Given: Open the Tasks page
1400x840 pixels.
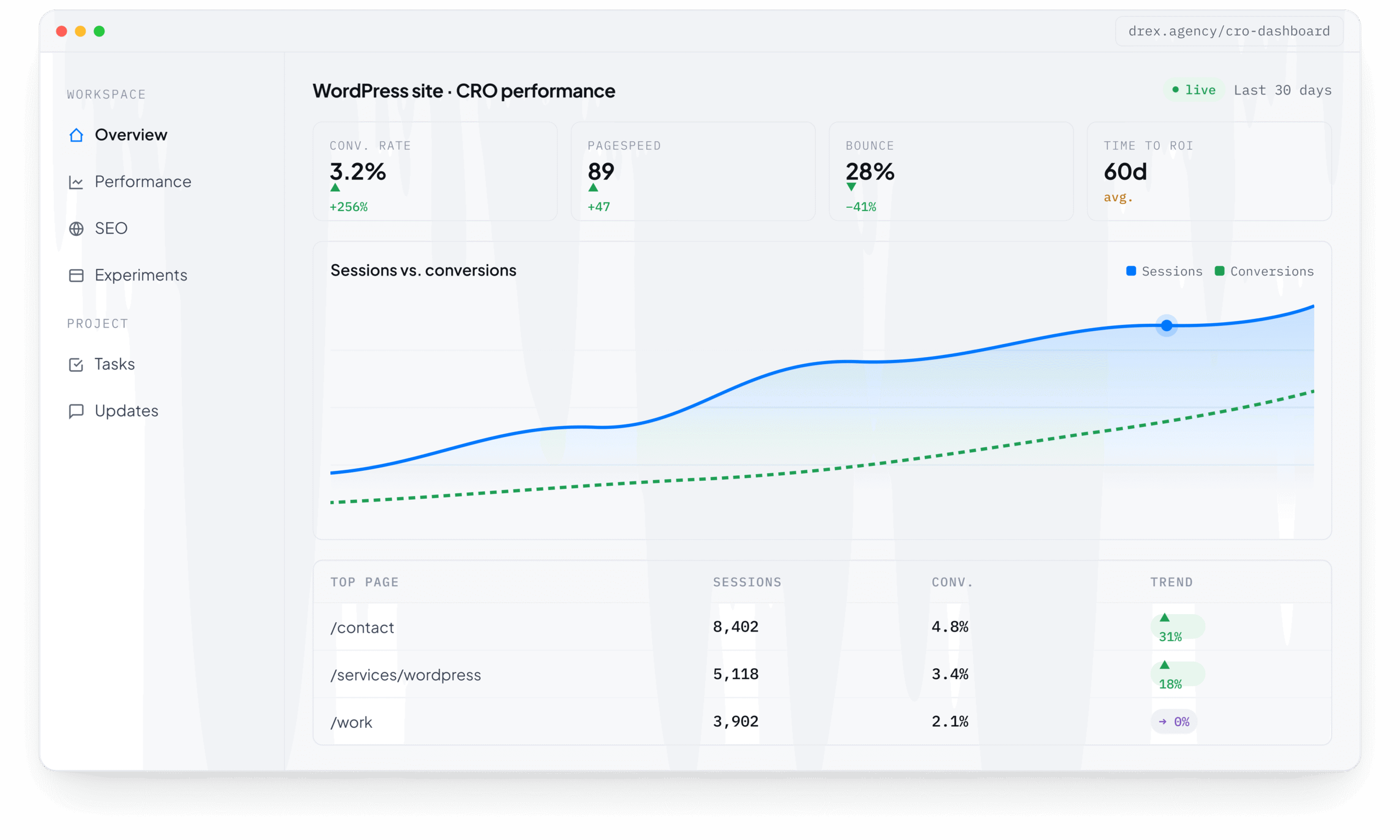Looking at the screenshot, I should coord(101,365).
